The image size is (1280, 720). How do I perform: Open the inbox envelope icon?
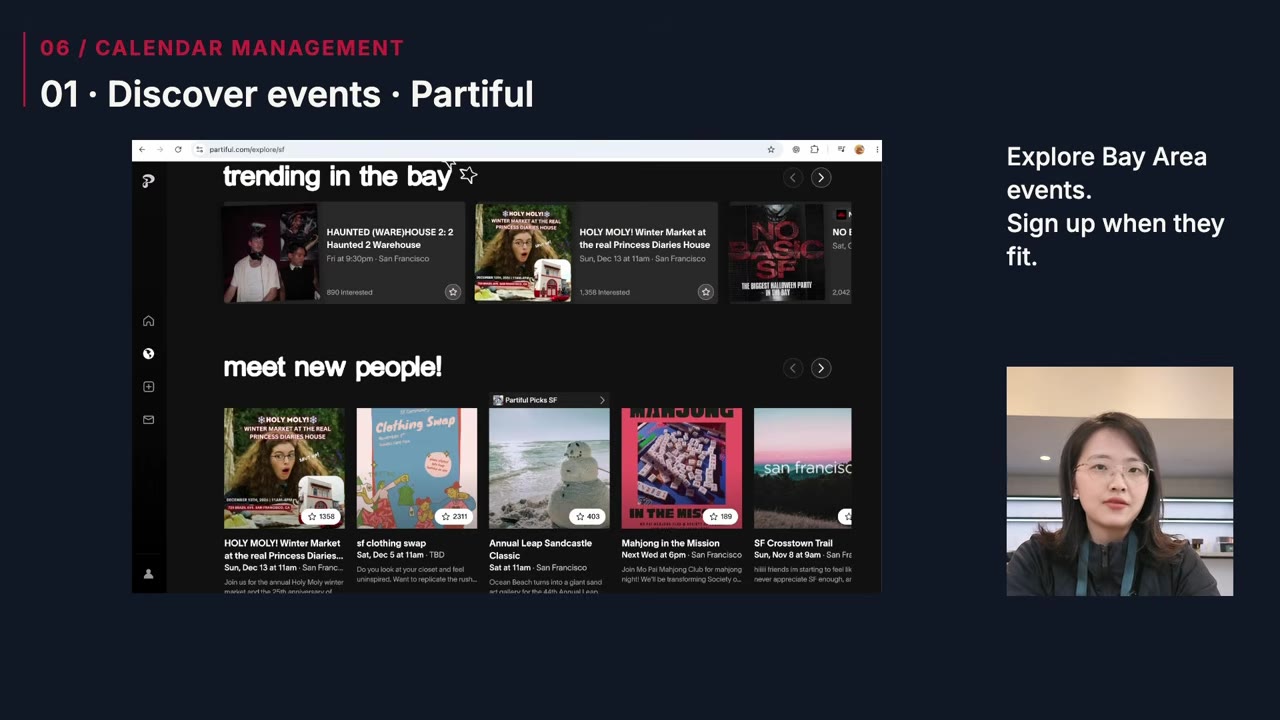pyautogui.click(x=148, y=420)
